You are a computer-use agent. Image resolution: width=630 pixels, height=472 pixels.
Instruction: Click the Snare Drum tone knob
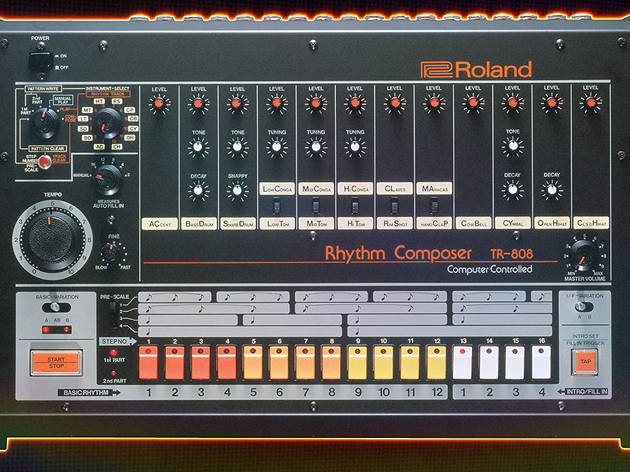[237, 147]
